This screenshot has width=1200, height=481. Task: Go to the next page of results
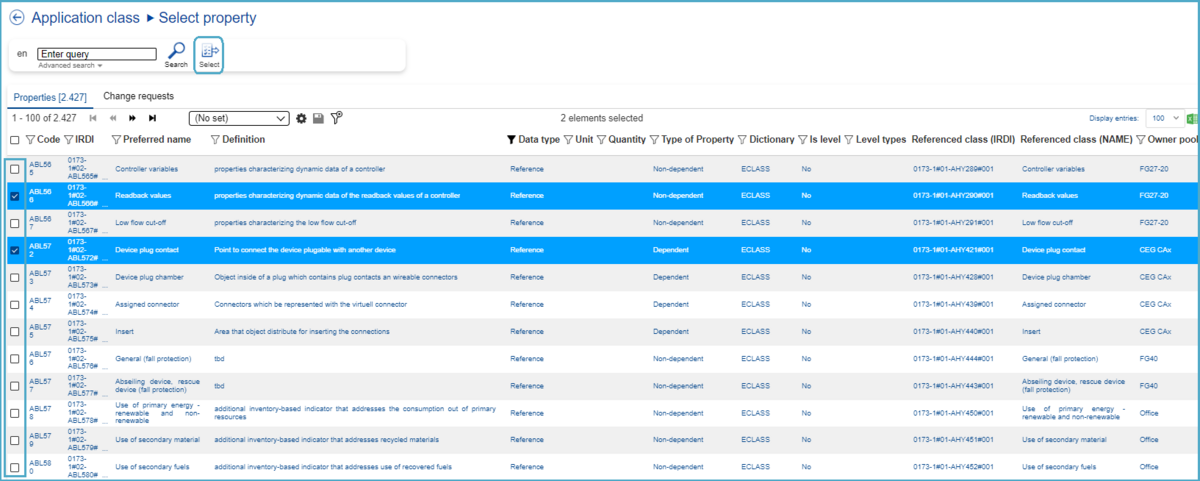(132, 118)
